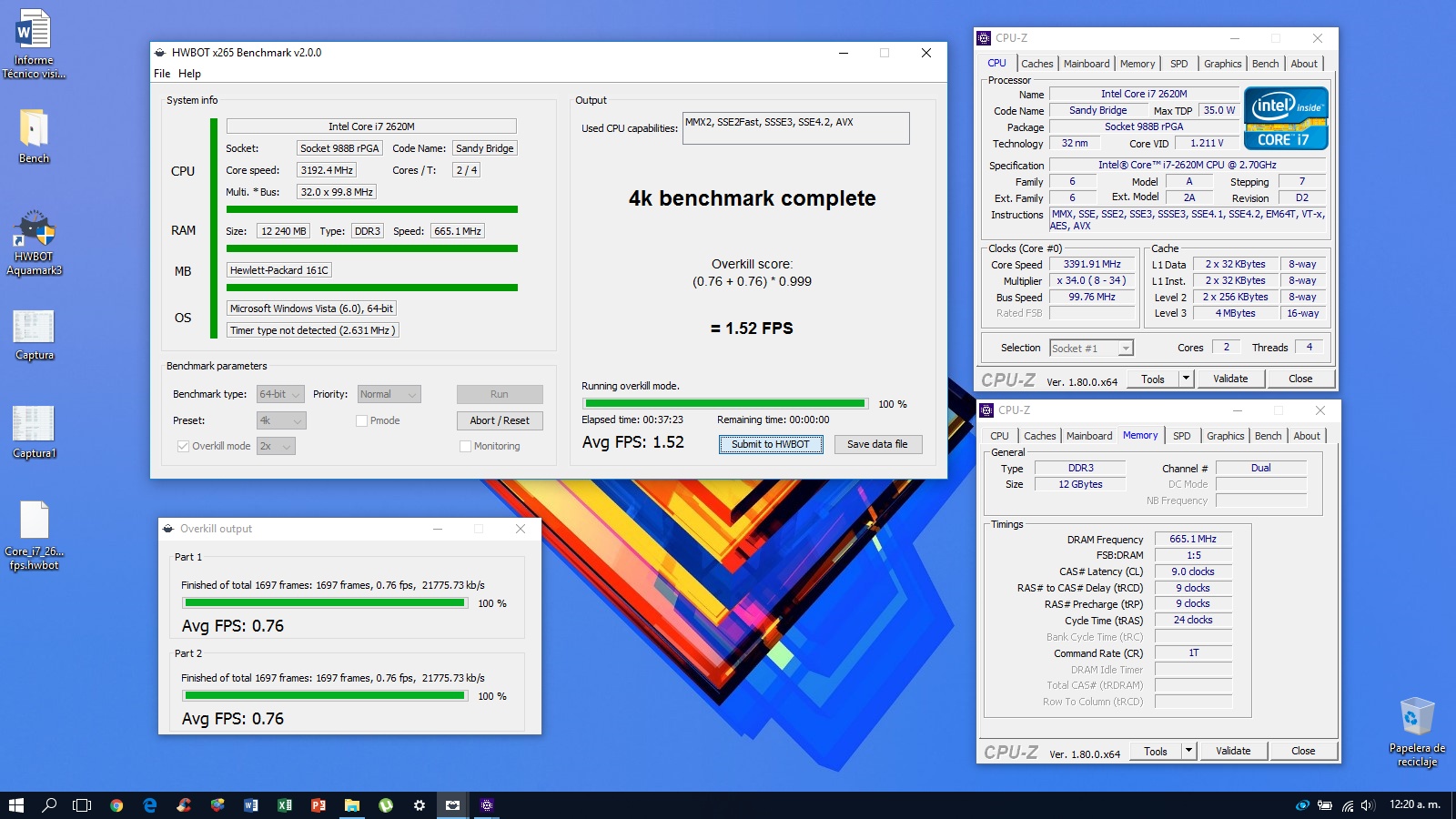The image size is (1456, 819).
Task: Click Tools button in upper CPU-Z window
Action: pos(1153,379)
